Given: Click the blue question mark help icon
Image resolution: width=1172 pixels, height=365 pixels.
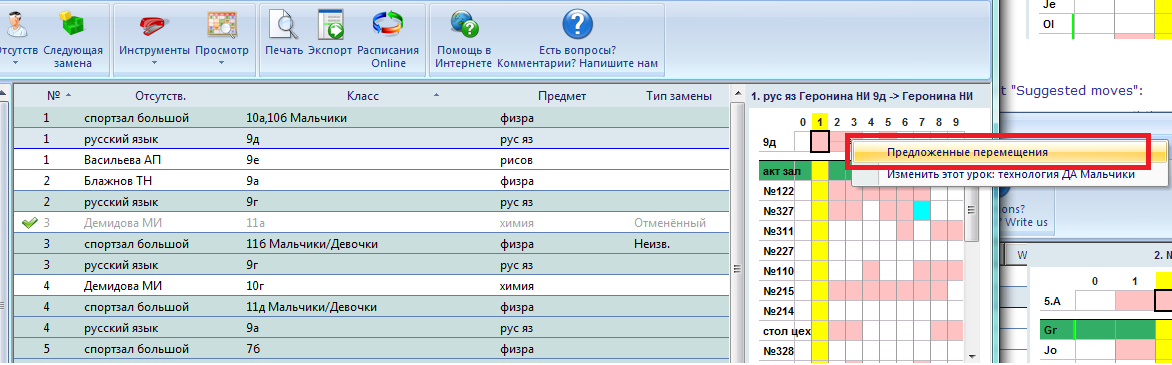Looking at the screenshot, I should [577, 25].
